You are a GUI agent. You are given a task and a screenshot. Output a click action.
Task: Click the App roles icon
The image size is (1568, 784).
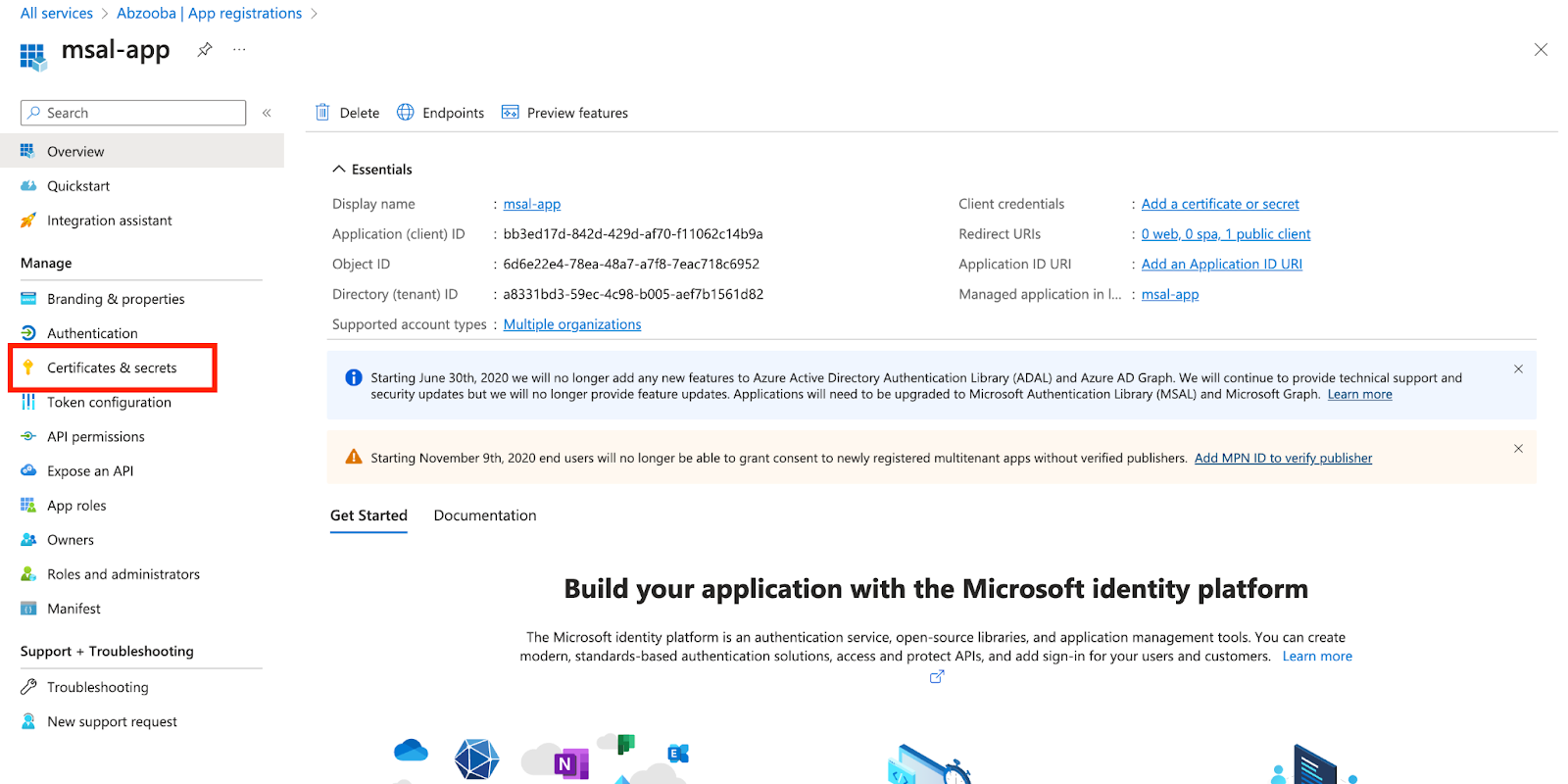[28, 505]
